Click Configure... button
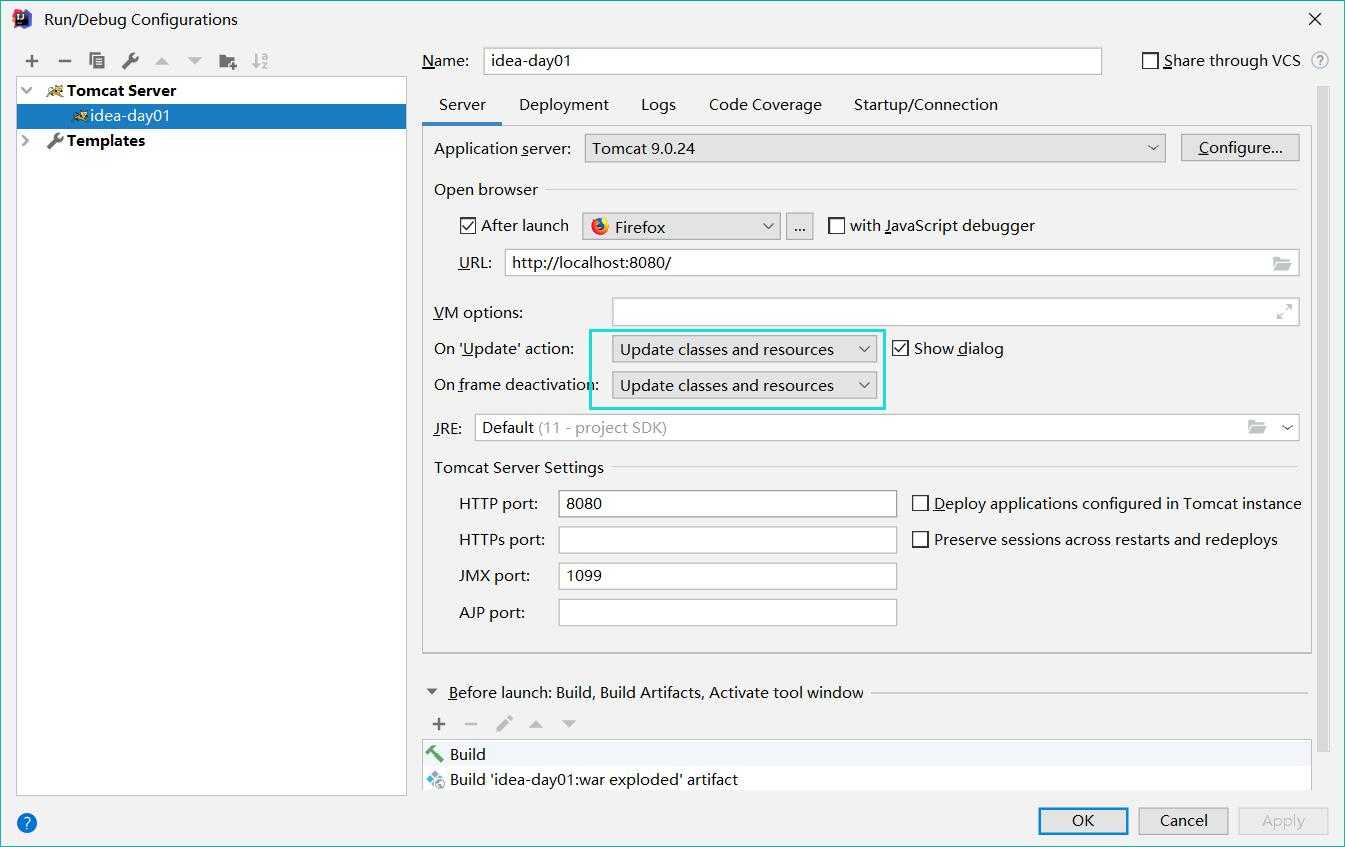 [x=1240, y=148]
